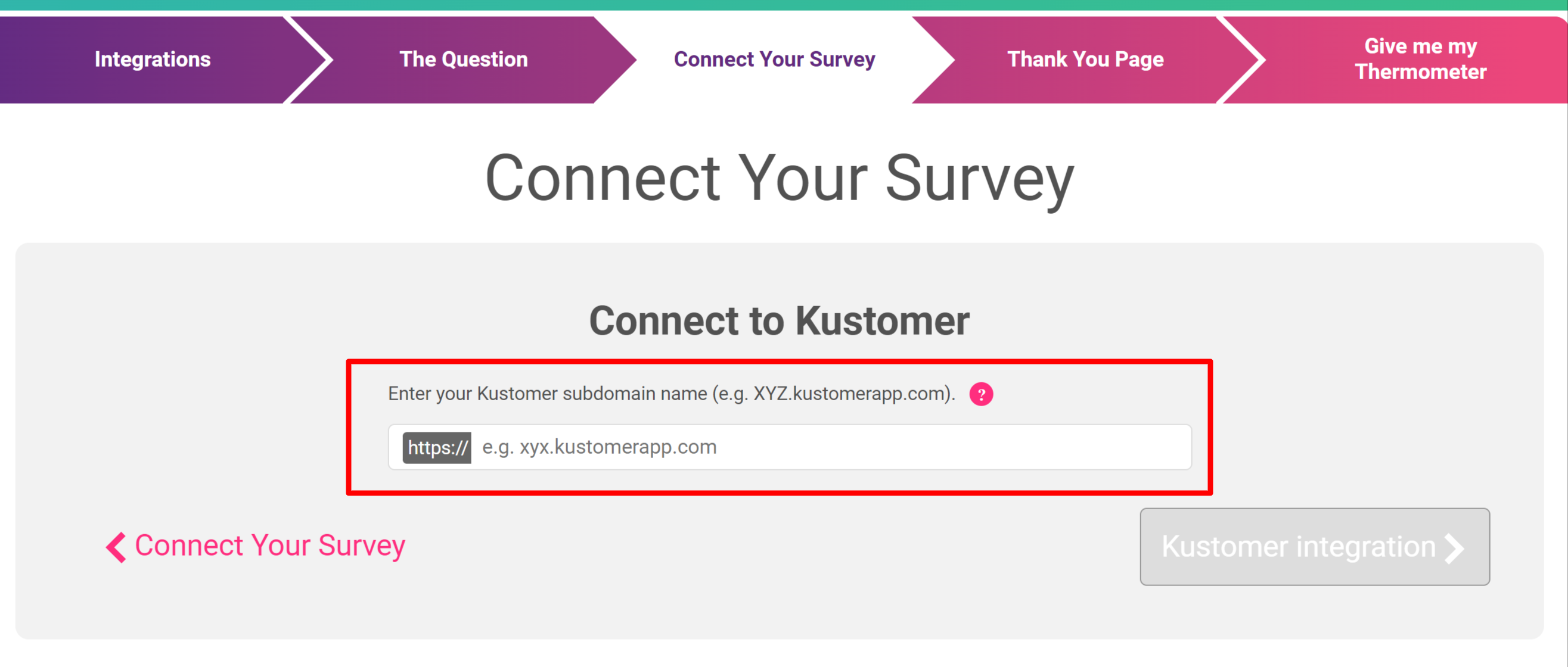Click the white arrow divider after Integrations
1568x667 pixels.
tap(309, 60)
